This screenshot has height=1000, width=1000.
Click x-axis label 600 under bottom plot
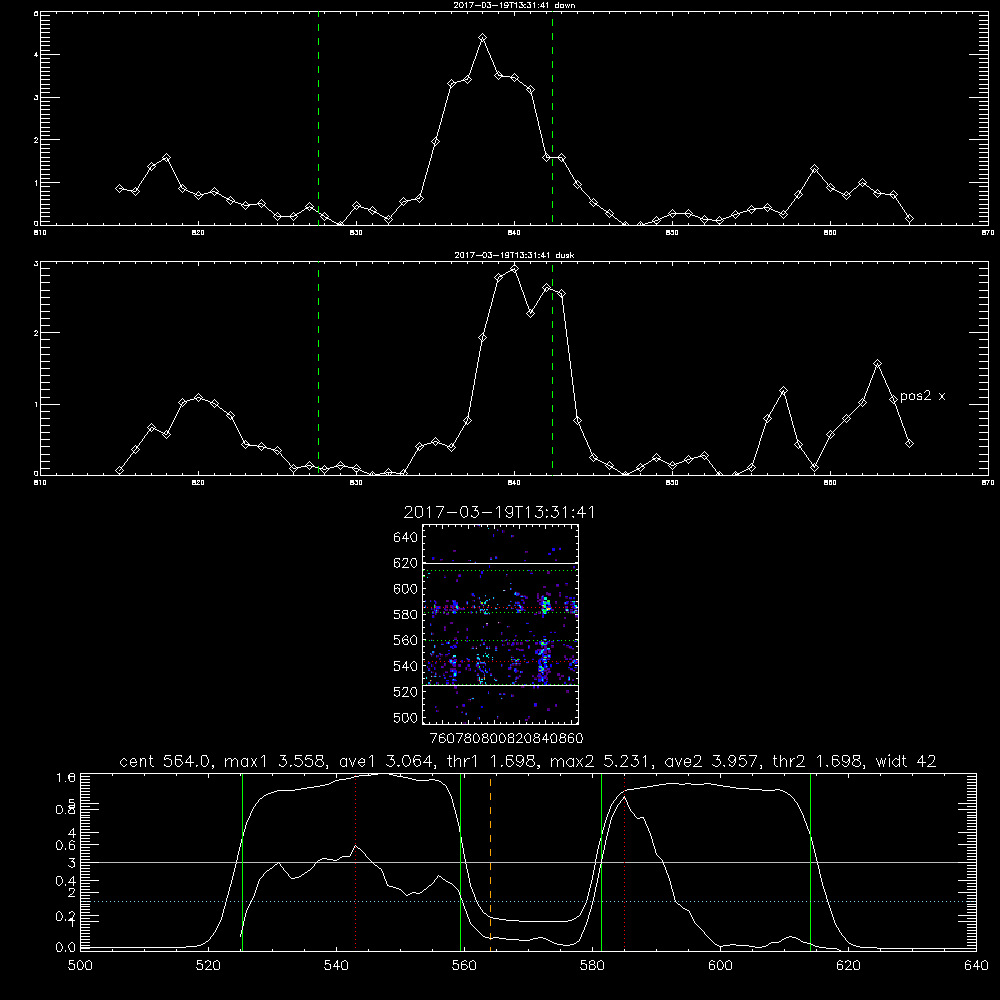click(721, 966)
